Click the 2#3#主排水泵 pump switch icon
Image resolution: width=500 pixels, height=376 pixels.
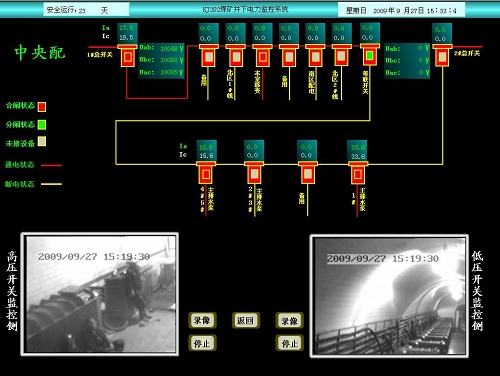pyautogui.click(x=254, y=174)
